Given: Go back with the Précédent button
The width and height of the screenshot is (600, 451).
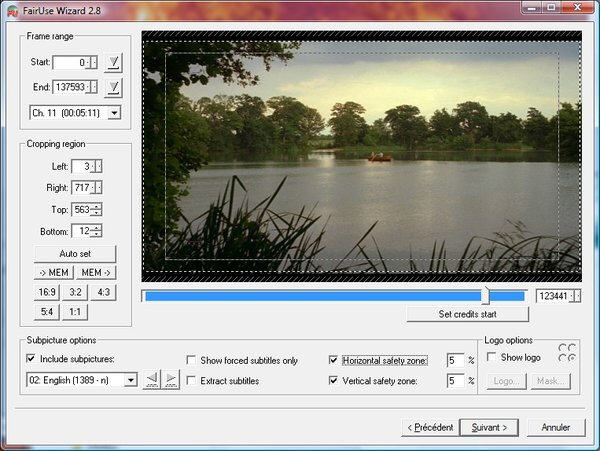Looking at the screenshot, I should (x=429, y=427).
